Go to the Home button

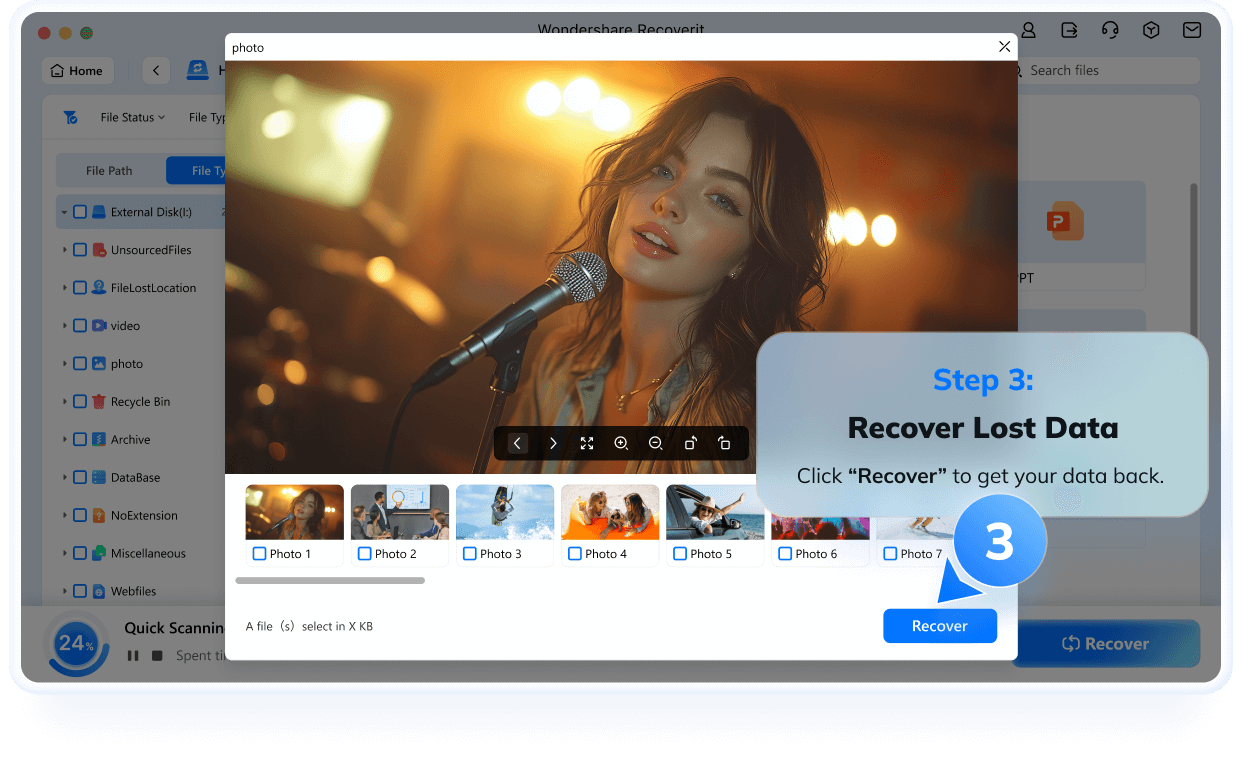pyautogui.click(x=78, y=70)
